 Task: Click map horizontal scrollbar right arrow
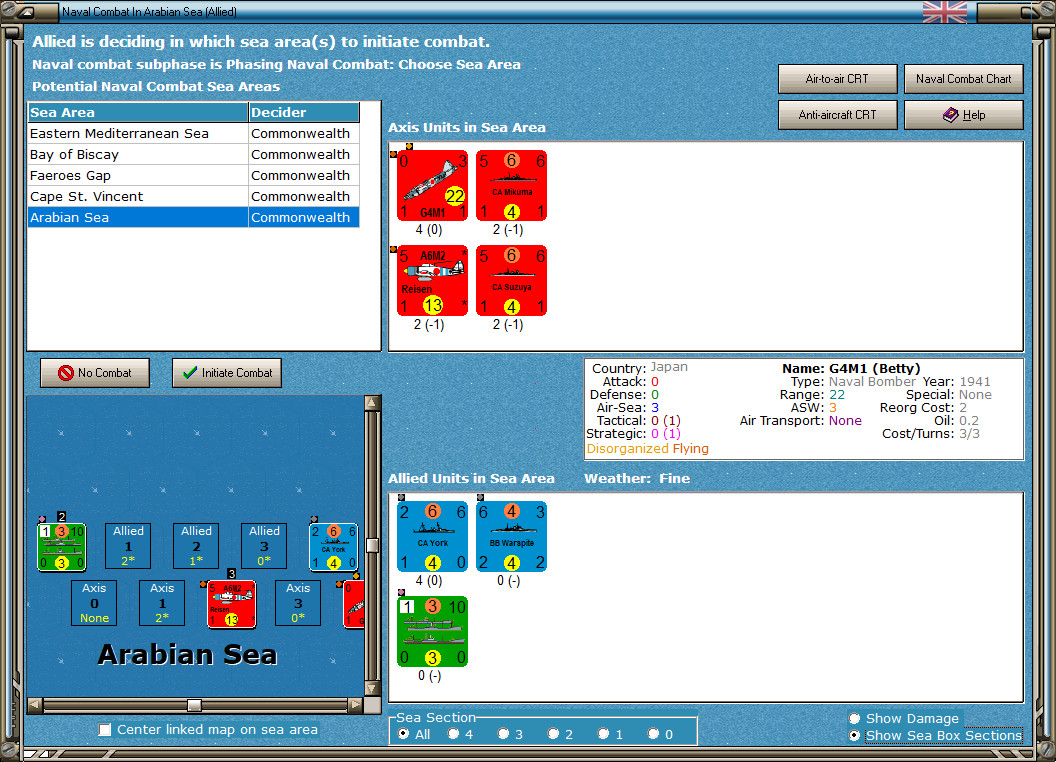(x=356, y=705)
